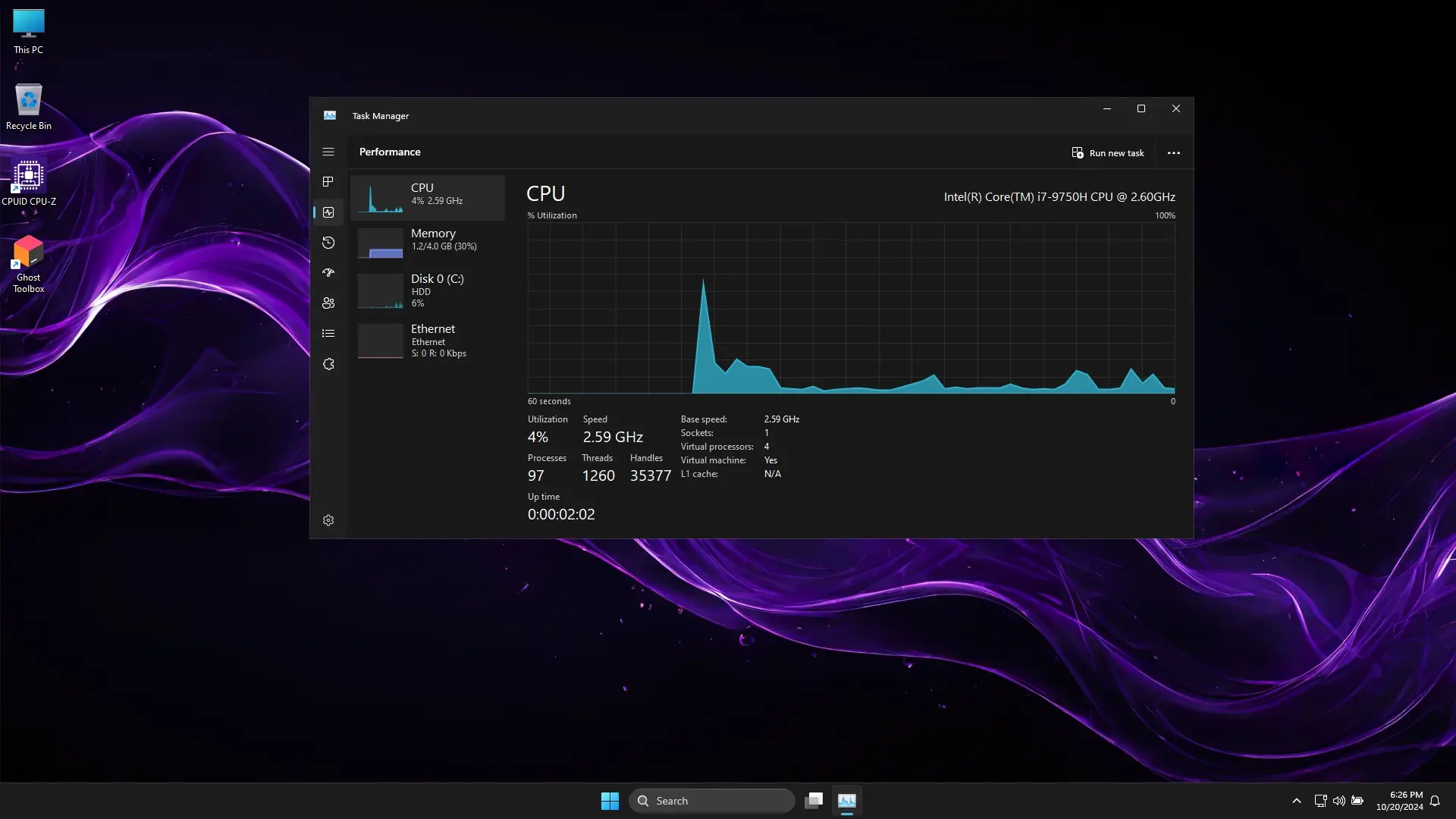1456x819 pixels.
Task: Open the Details page sidebar icon
Action: pyautogui.click(x=328, y=334)
